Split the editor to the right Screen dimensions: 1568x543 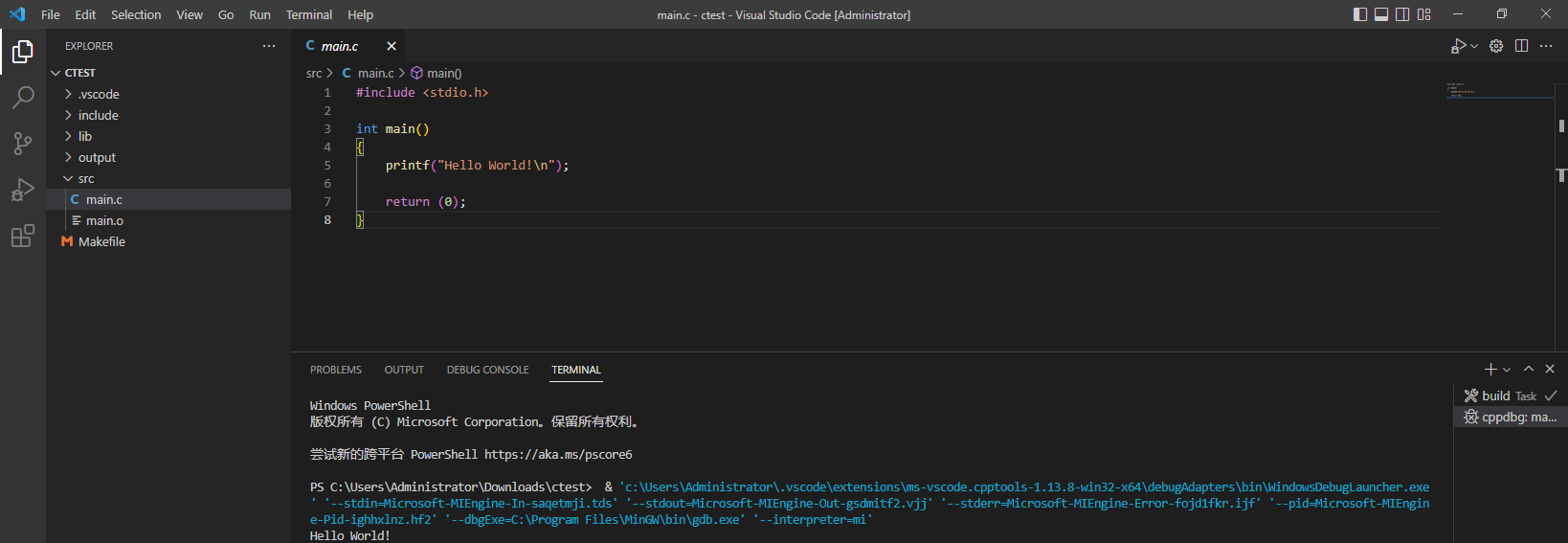1521,46
